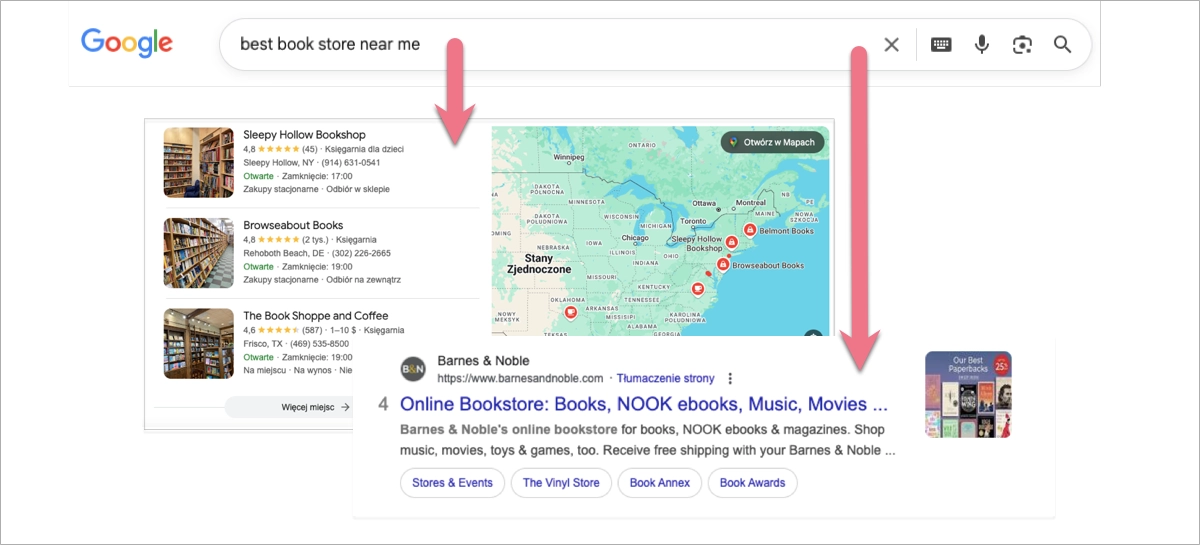Click the magnifying glass search icon
Image resolution: width=1200 pixels, height=545 pixels.
click(1063, 44)
